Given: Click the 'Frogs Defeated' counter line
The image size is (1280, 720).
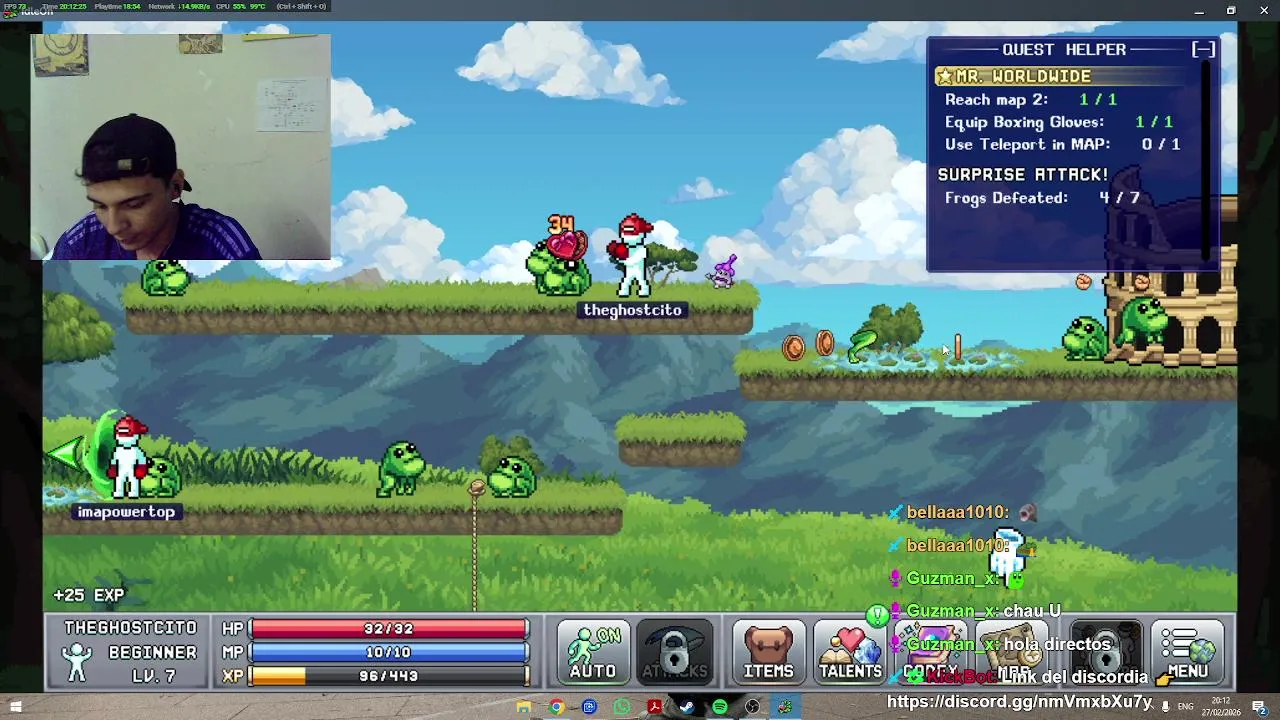Looking at the screenshot, I should click(x=1042, y=198).
